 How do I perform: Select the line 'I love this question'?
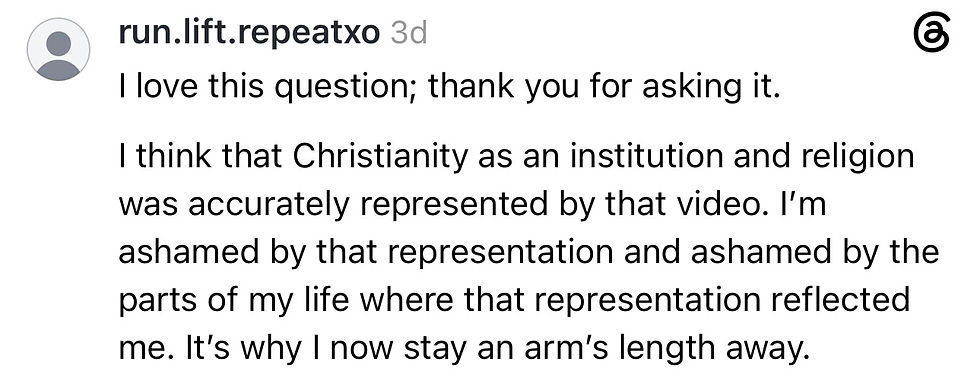[x=449, y=88]
